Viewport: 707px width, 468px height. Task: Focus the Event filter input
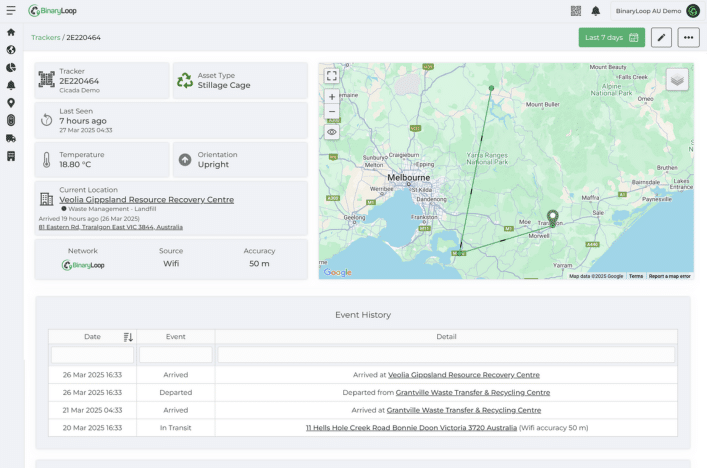175,354
